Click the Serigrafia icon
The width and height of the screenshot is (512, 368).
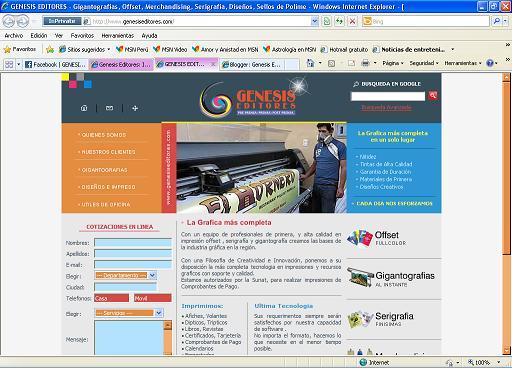point(360,319)
